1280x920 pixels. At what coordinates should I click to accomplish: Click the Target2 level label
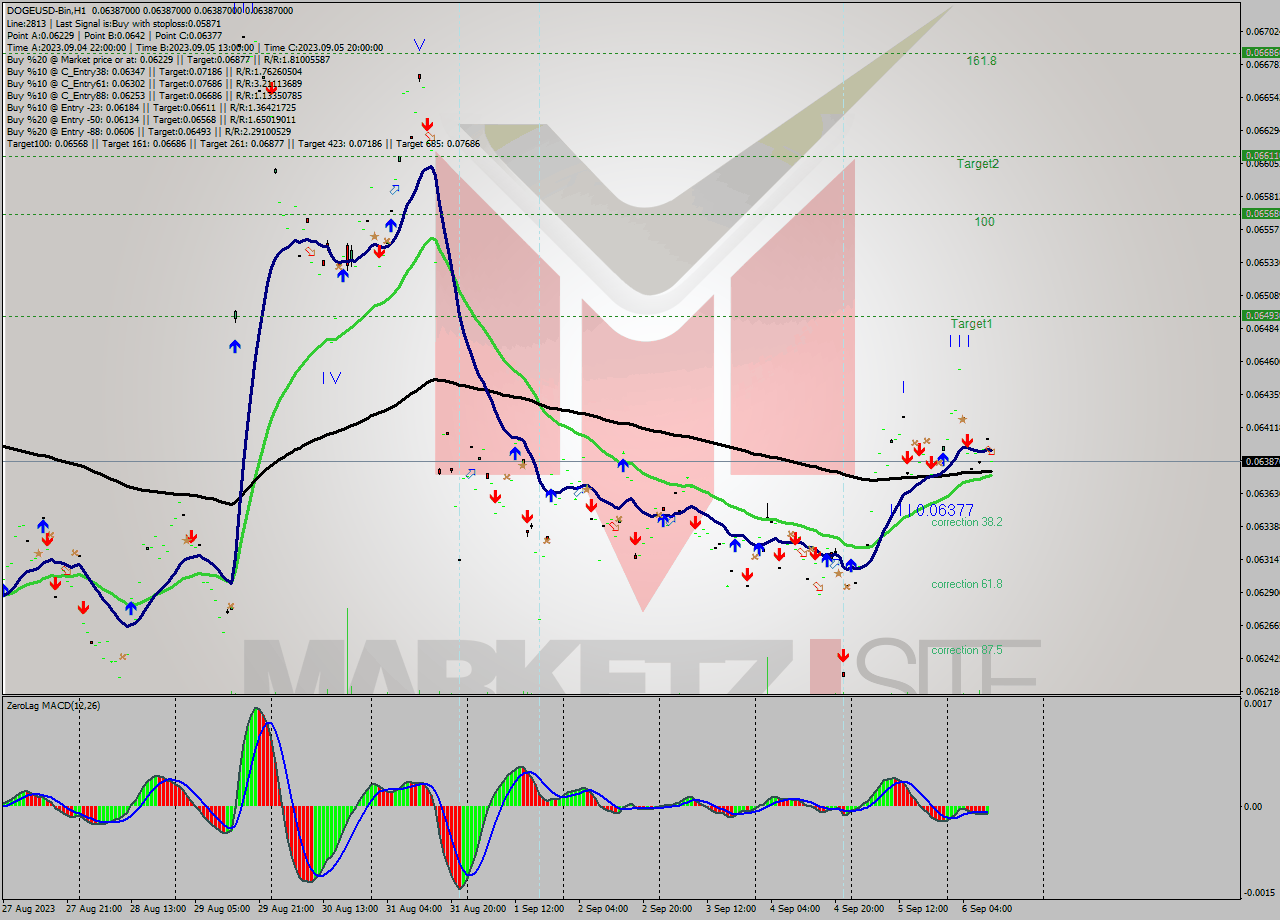[977, 163]
